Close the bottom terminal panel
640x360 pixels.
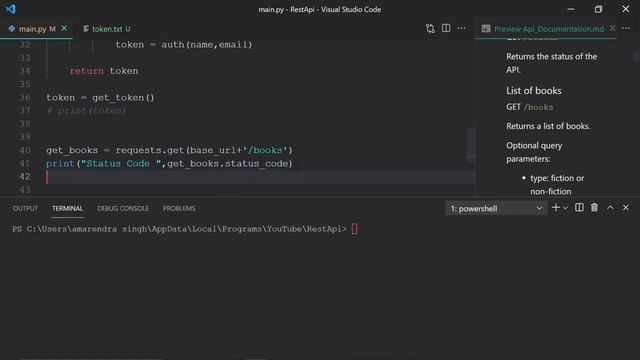point(626,208)
